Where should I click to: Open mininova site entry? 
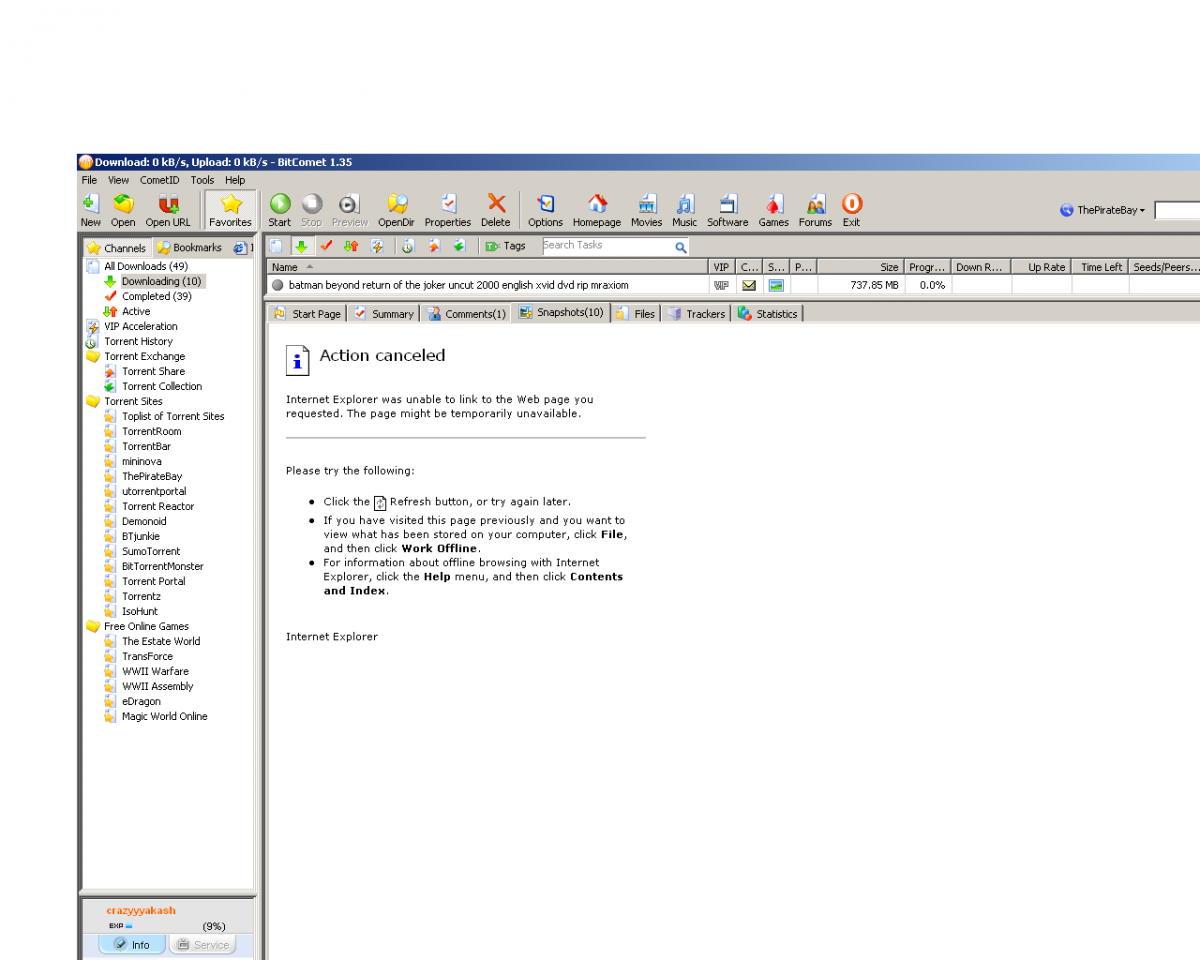pos(142,461)
